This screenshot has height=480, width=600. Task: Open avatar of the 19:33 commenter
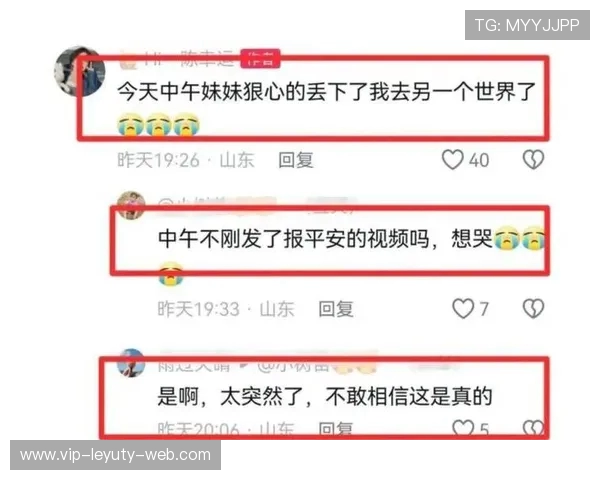pyautogui.click(x=131, y=205)
